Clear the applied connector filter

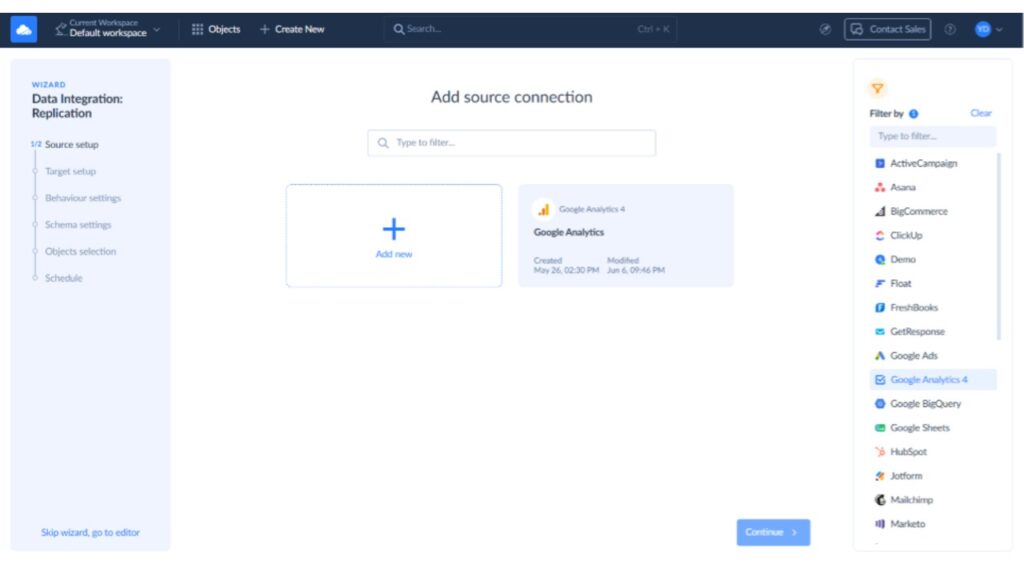click(x=980, y=113)
